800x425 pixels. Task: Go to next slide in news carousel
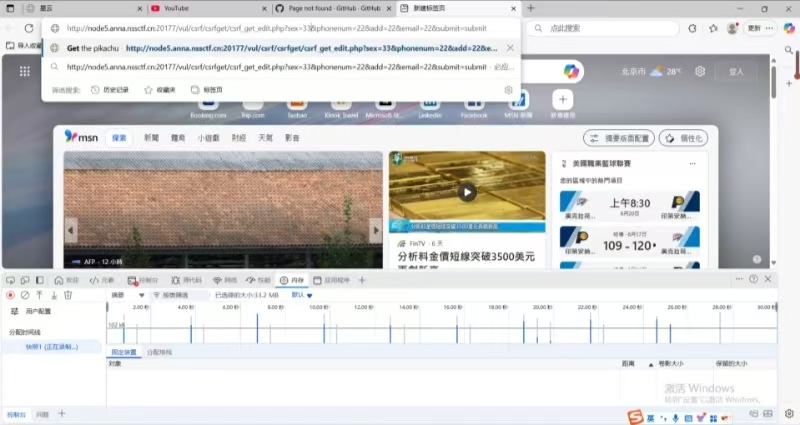376,230
